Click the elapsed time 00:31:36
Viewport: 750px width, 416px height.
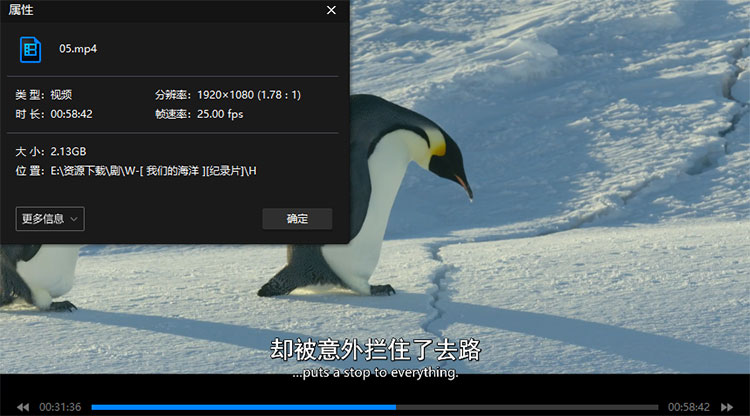click(x=60, y=407)
